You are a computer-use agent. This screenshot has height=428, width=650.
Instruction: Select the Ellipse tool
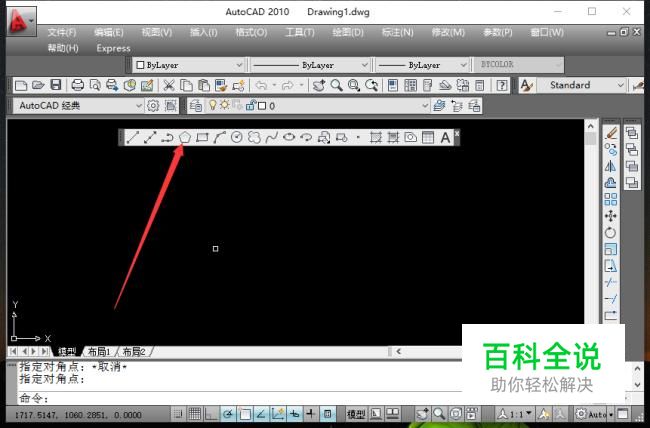[x=289, y=137]
